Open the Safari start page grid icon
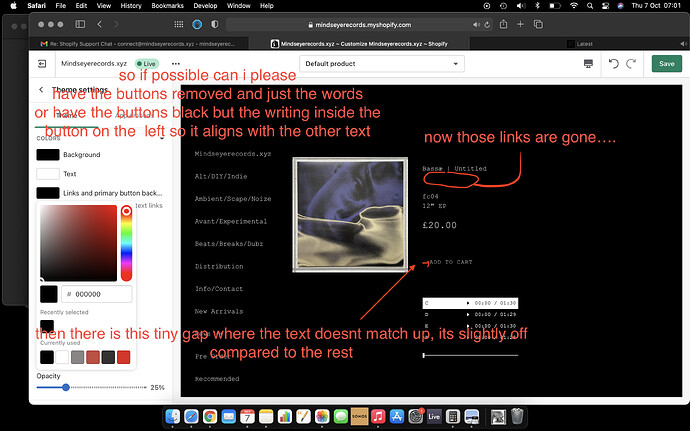 pos(179,24)
